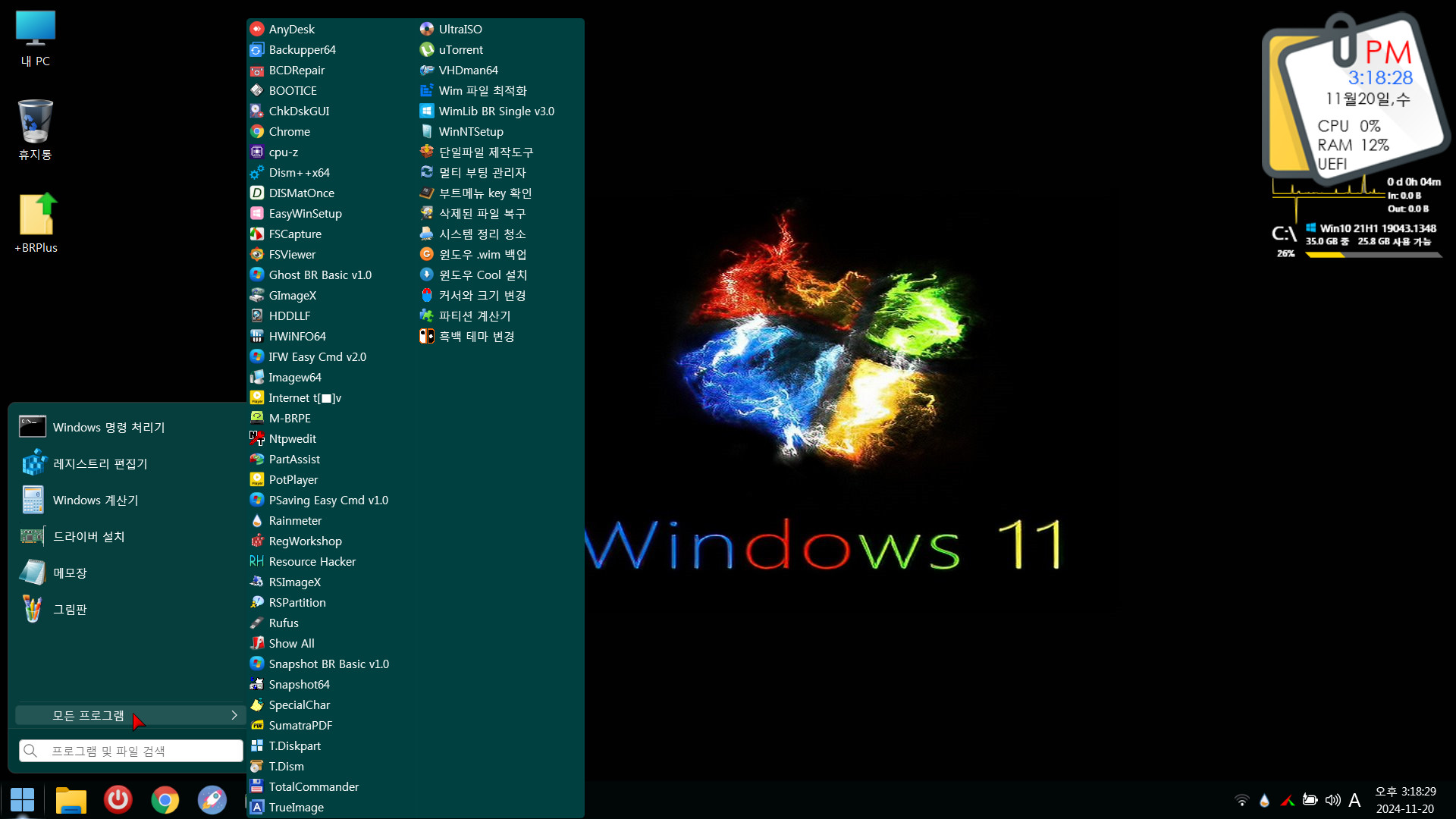Launch DISMatOnce icon
1456x819 pixels.
click(x=257, y=193)
